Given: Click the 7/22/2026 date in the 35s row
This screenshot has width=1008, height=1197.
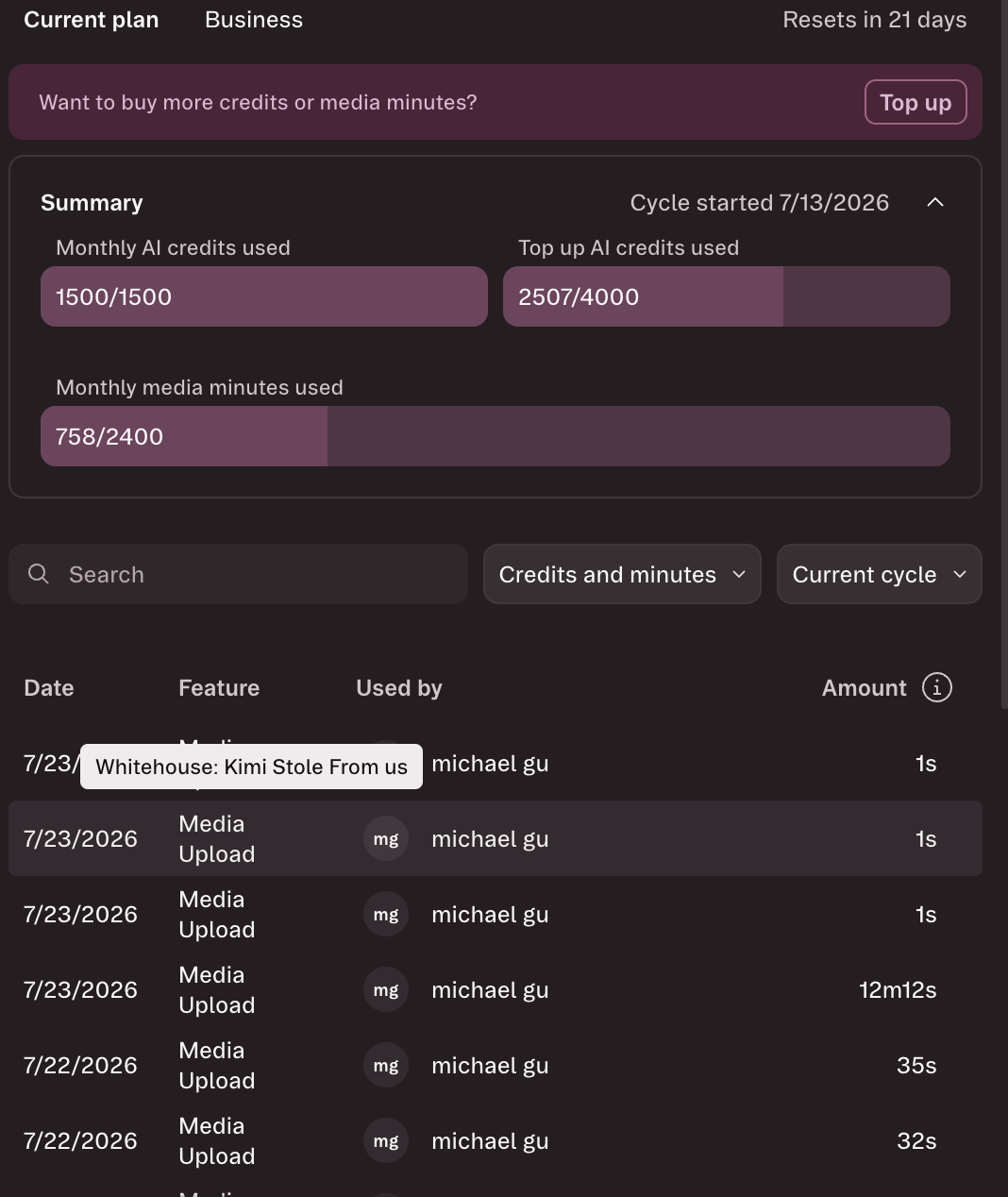Looking at the screenshot, I should [80, 1065].
